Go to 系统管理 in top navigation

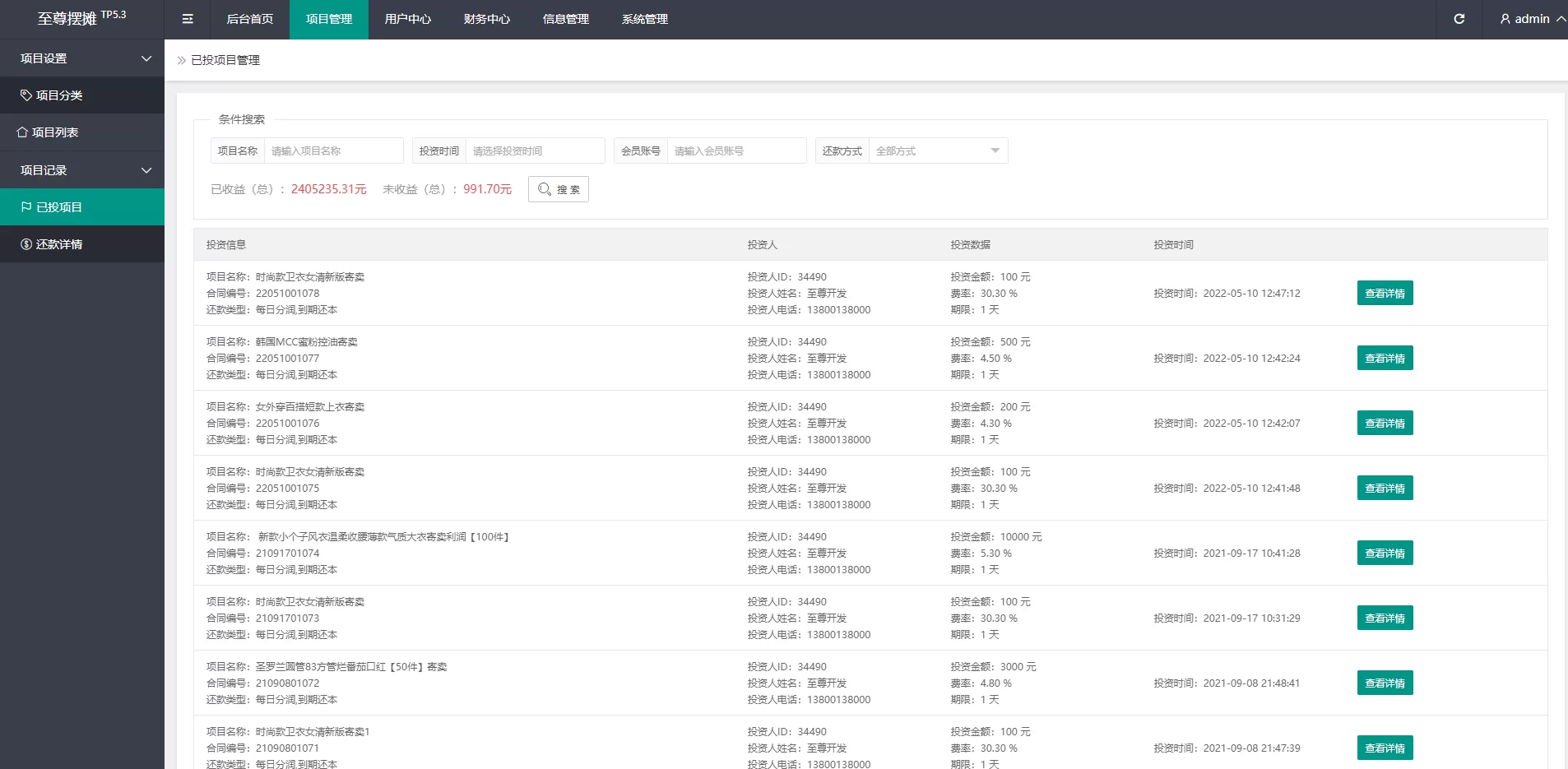coord(644,19)
